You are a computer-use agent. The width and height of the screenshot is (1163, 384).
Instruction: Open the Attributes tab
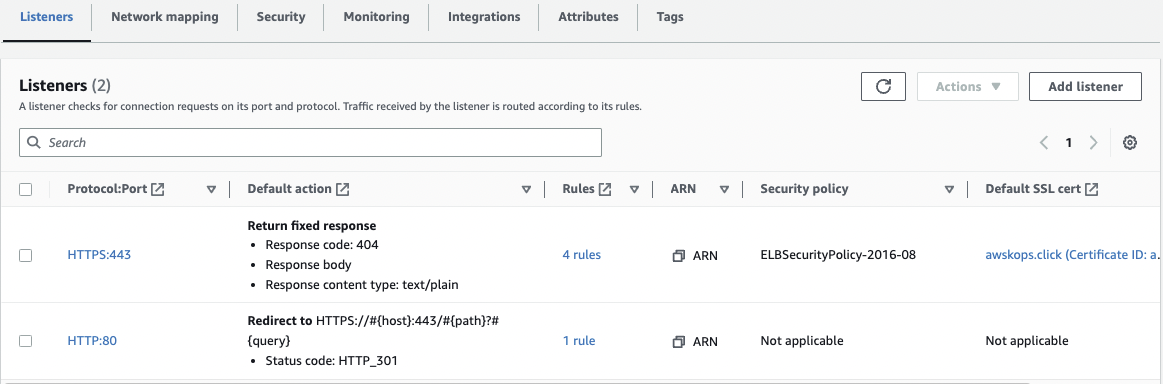click(x=588, y=16)
